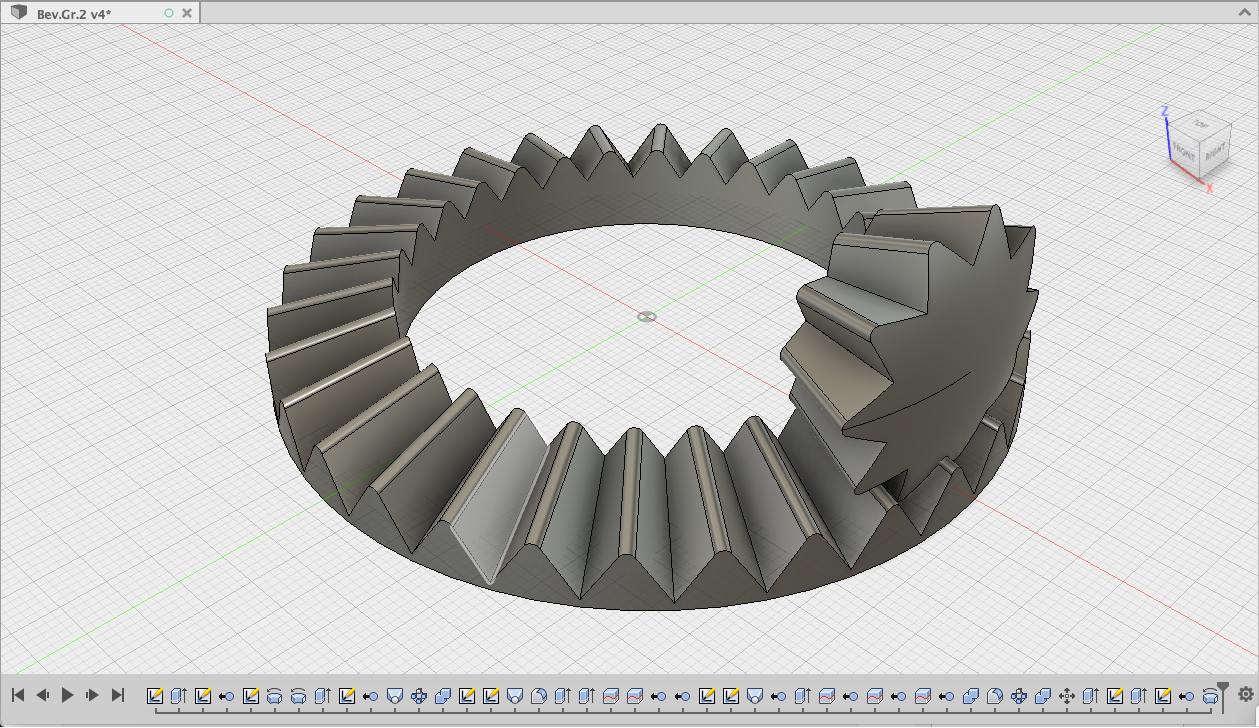Select the last split body feature in timeline

click(x=923, y=696)
